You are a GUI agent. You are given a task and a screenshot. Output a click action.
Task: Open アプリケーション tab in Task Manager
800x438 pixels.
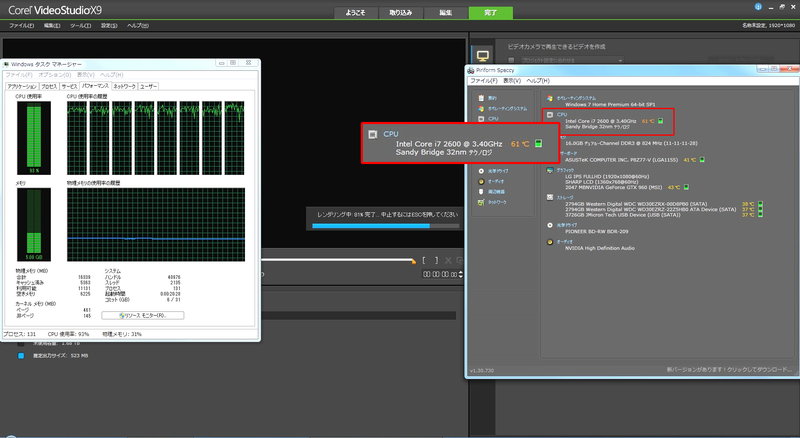(x=22, y=86)
